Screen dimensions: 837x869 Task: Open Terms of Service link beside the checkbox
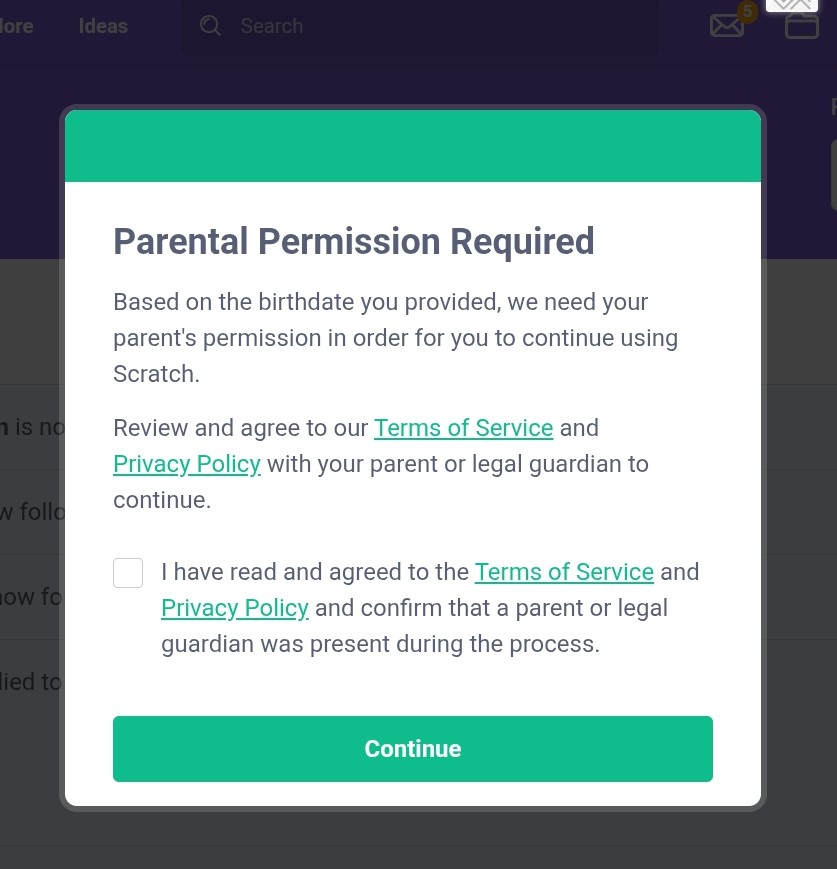(x=564, y=572)
